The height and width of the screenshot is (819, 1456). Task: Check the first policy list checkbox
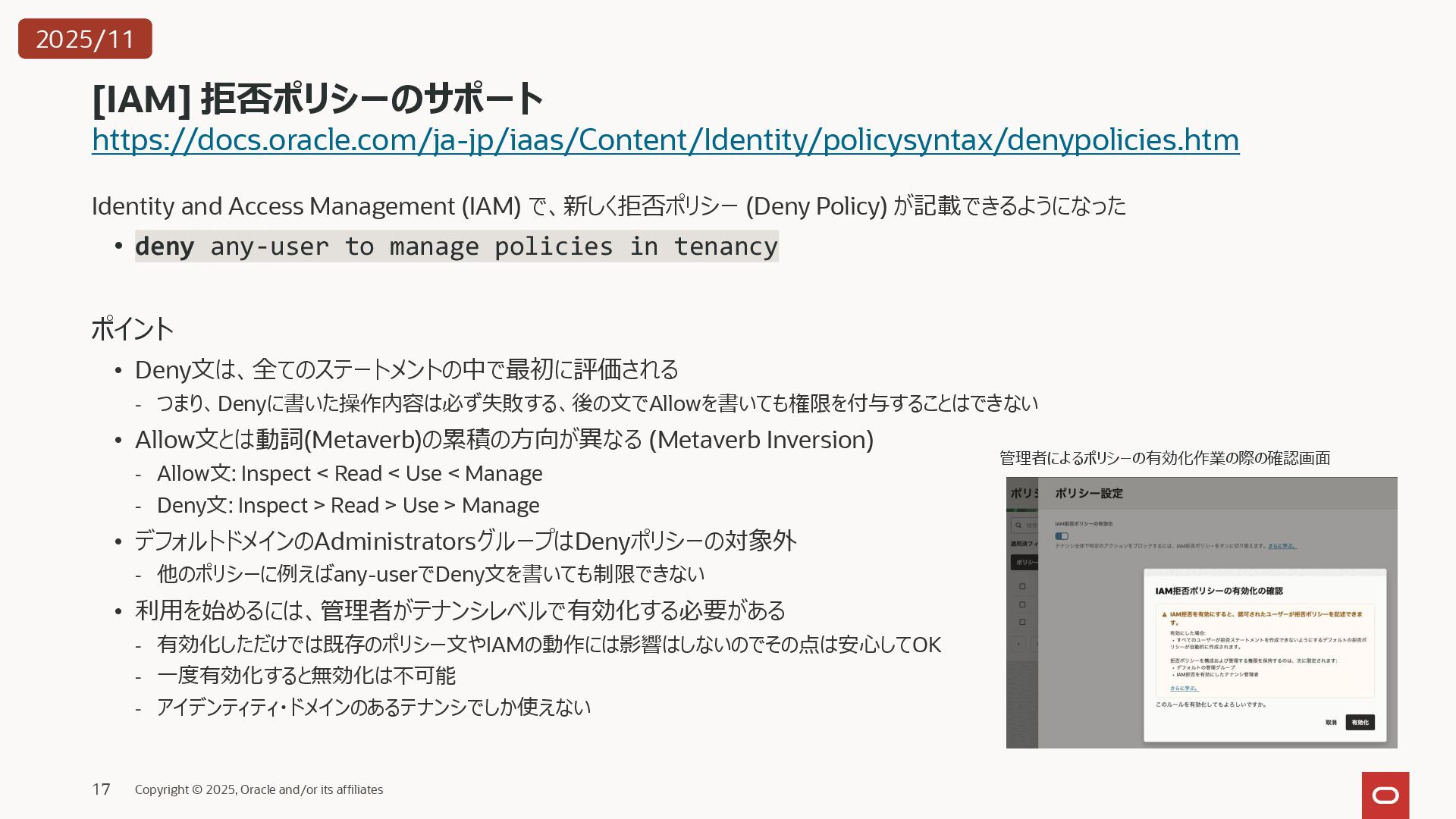coord(1022,586)
